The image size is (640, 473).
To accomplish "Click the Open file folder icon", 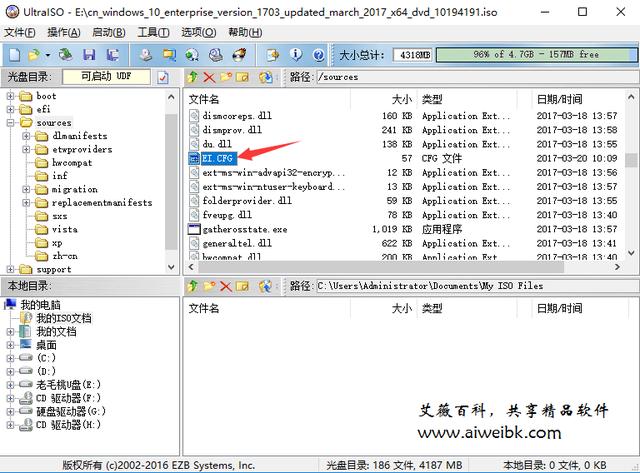I will (x=35, y=54).
